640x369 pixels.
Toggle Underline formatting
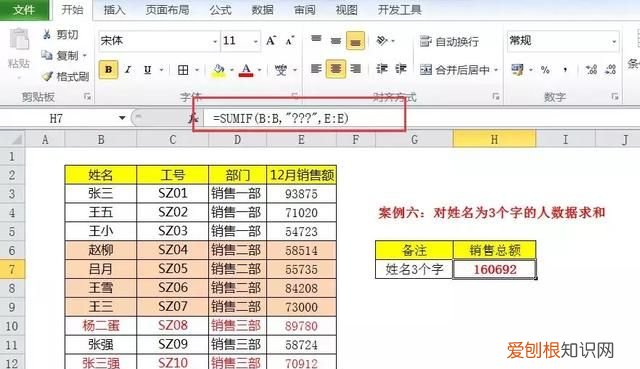point(147,70)
